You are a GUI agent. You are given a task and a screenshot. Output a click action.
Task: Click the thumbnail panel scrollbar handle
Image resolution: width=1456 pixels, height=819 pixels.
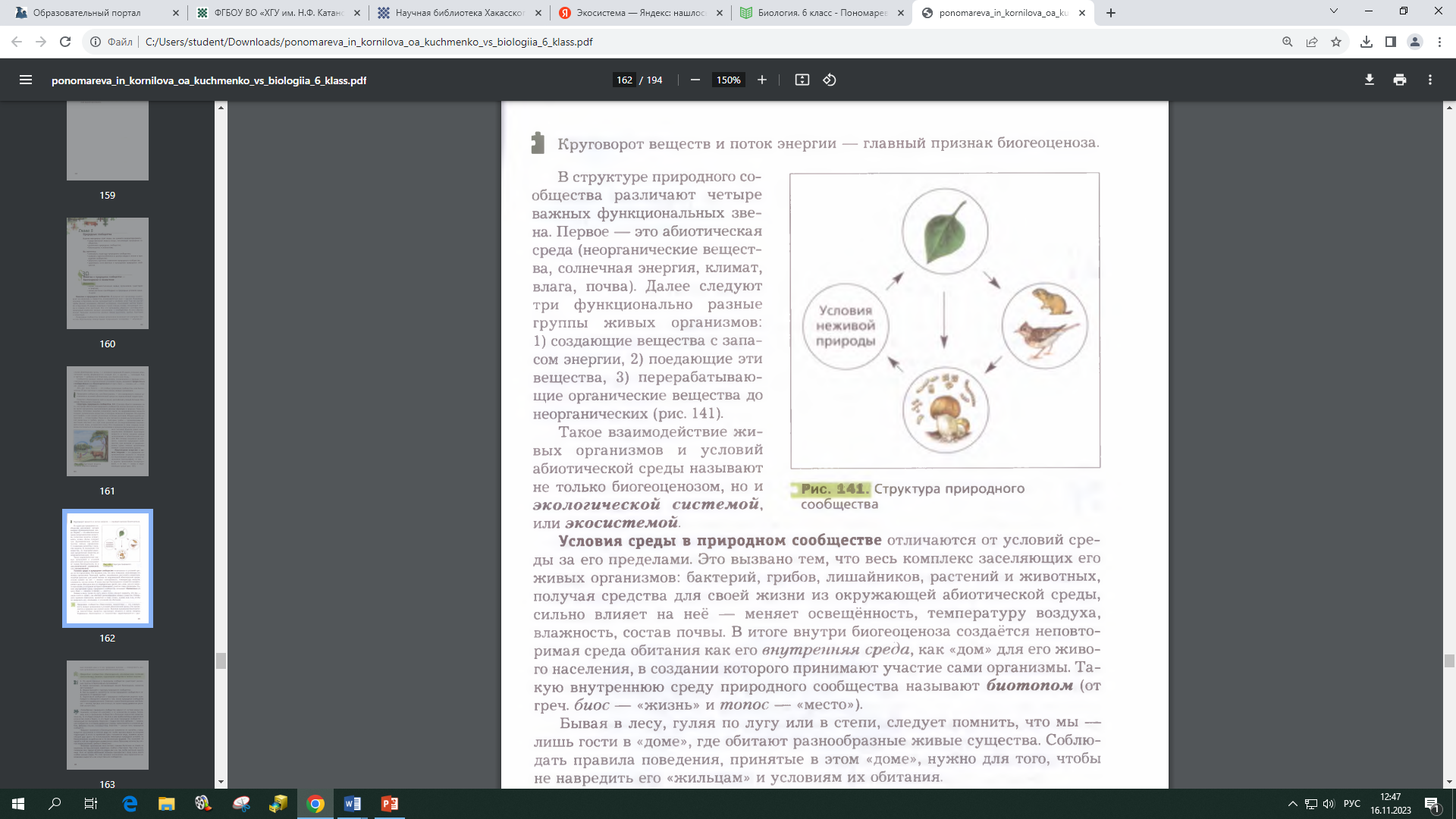click(221, 661)
